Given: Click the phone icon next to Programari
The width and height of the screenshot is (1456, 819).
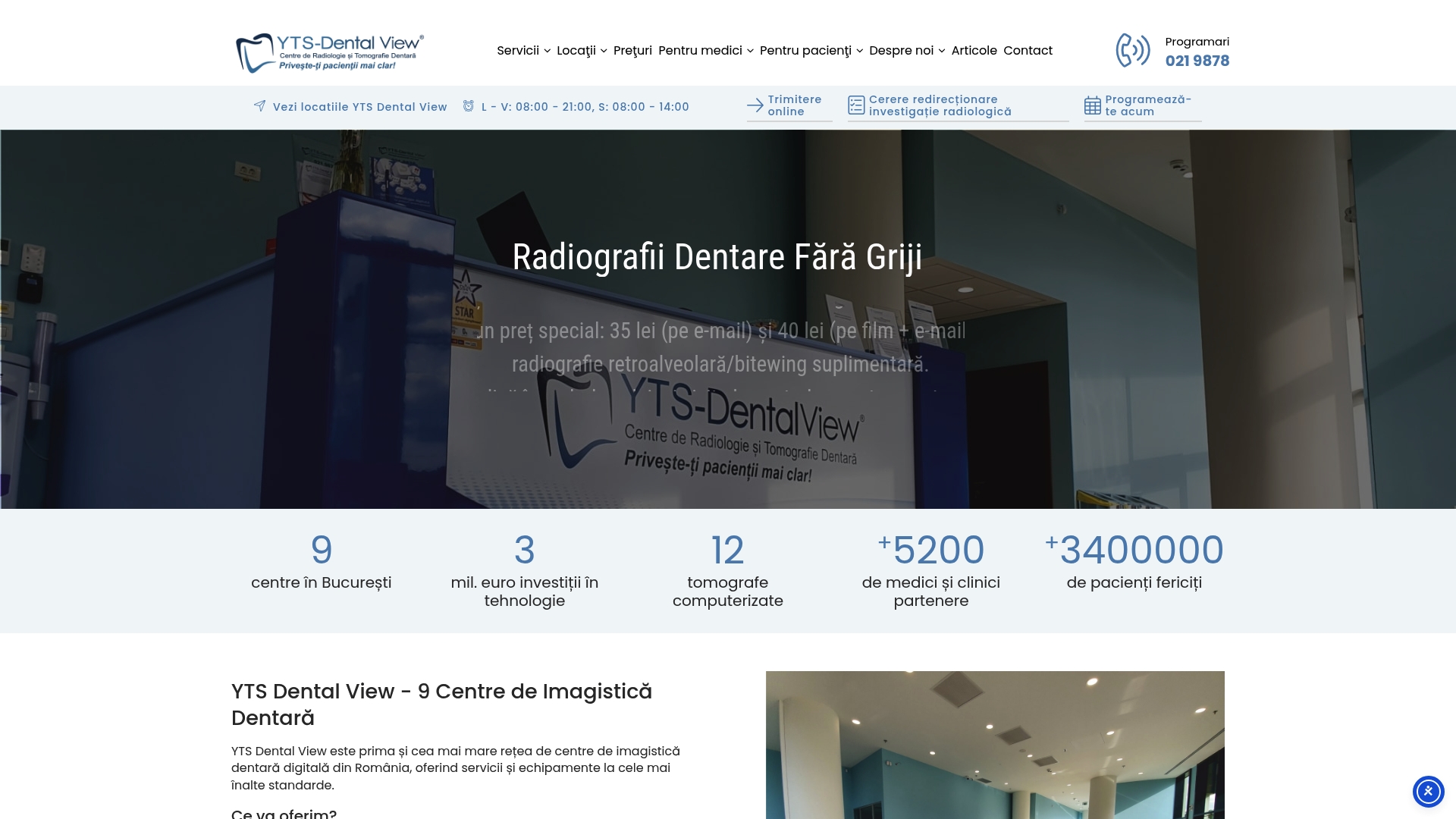Looking at the screenshot, I should click(1133, 50).
